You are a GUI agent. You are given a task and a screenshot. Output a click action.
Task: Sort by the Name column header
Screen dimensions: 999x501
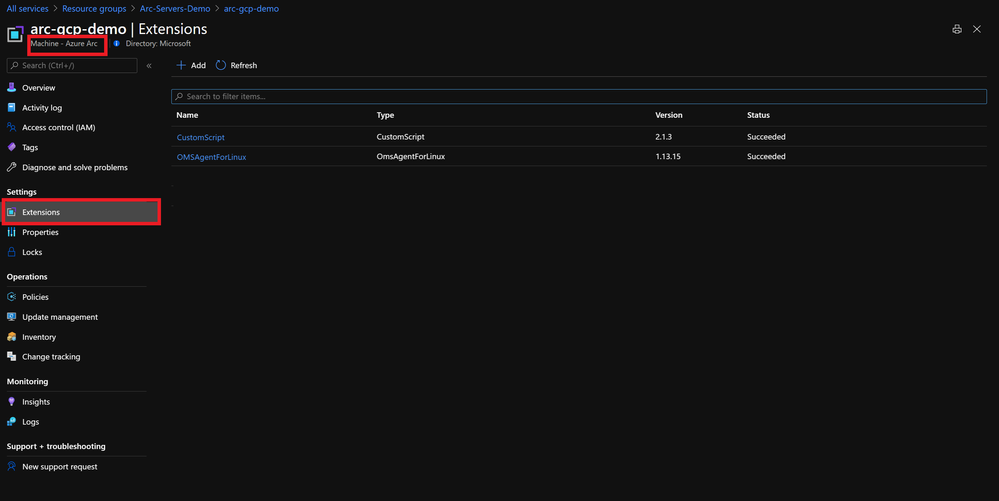coord(187,115)
